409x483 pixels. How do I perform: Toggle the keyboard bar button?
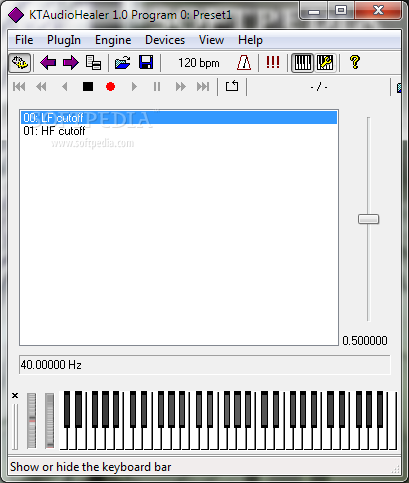(x=303, y=63)
